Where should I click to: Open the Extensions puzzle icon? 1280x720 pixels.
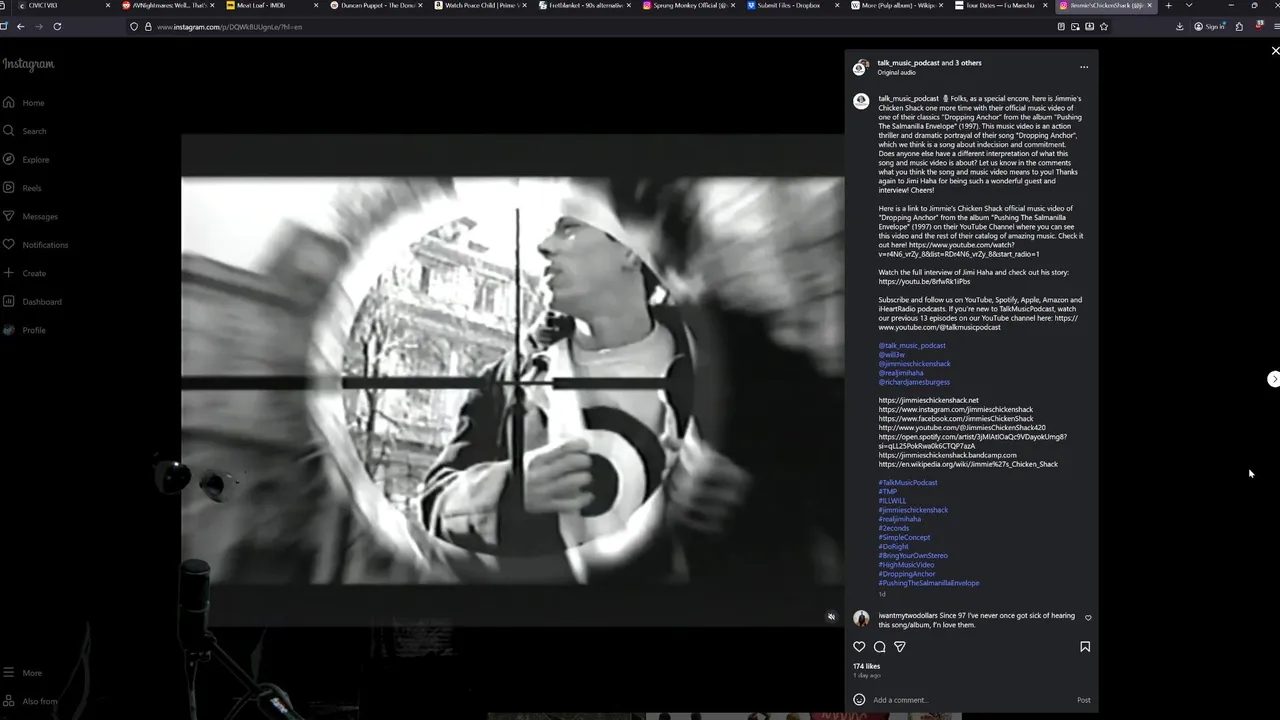1239,26
